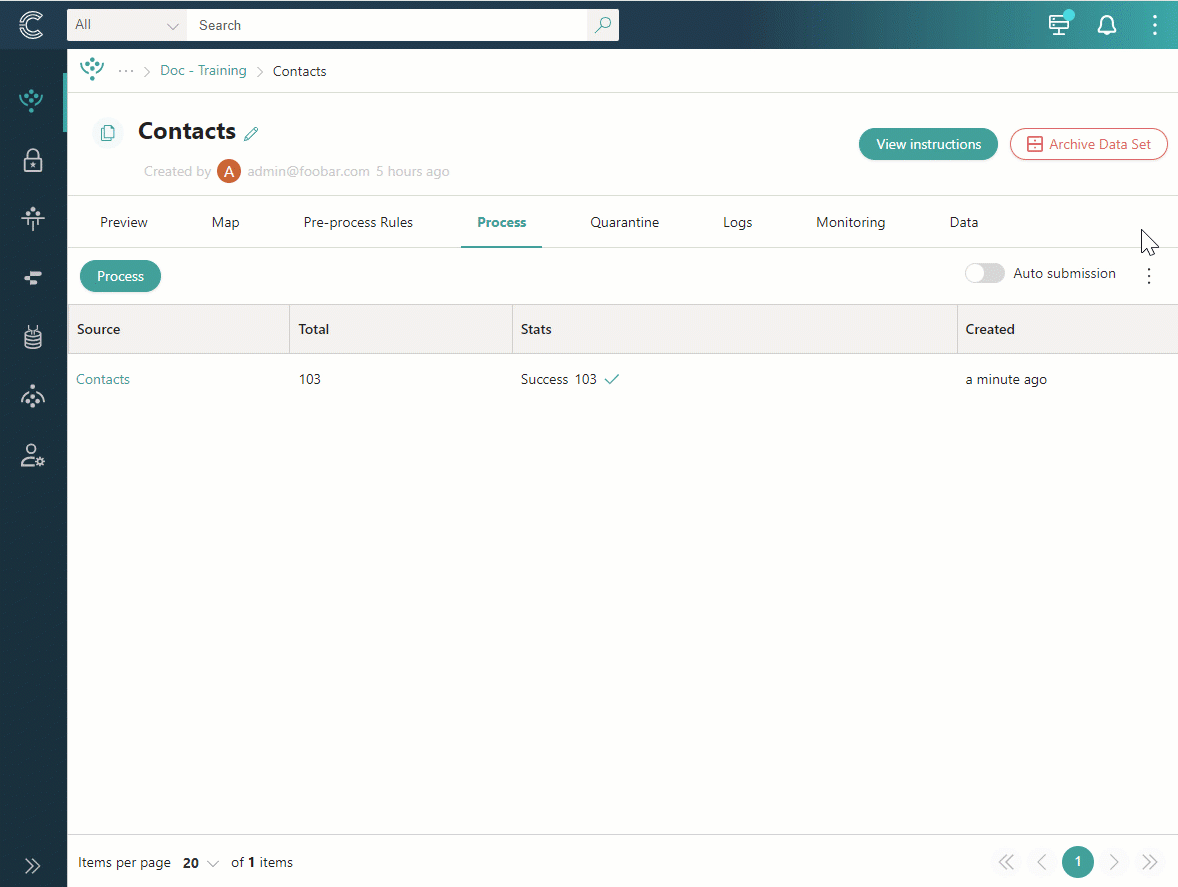Viewport: 1178px width, 887px height.
Task: Select the Governance lock icon in the sidebar
Action: point(33,160)
